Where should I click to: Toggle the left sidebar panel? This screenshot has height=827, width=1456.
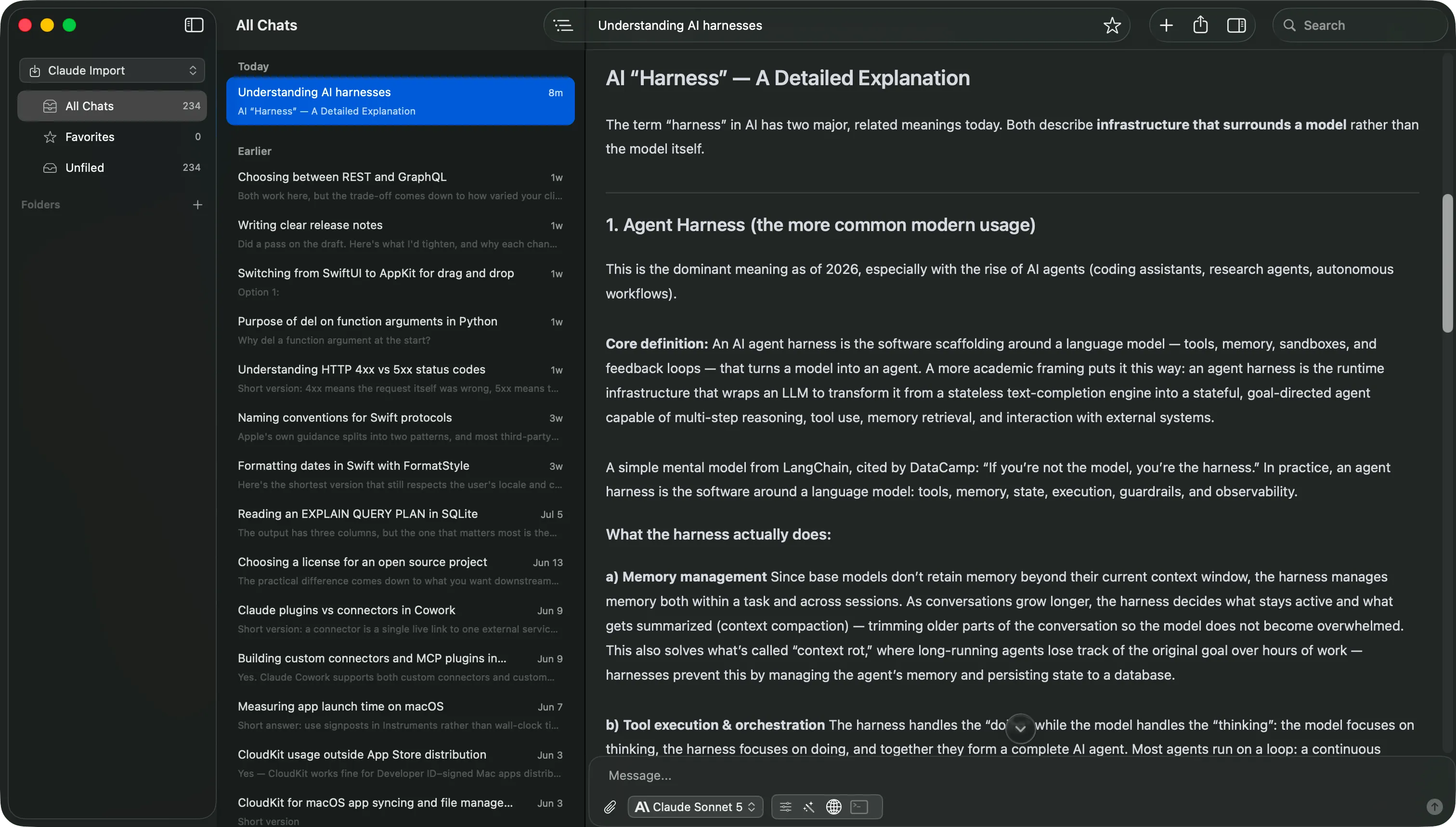point(194,25)
